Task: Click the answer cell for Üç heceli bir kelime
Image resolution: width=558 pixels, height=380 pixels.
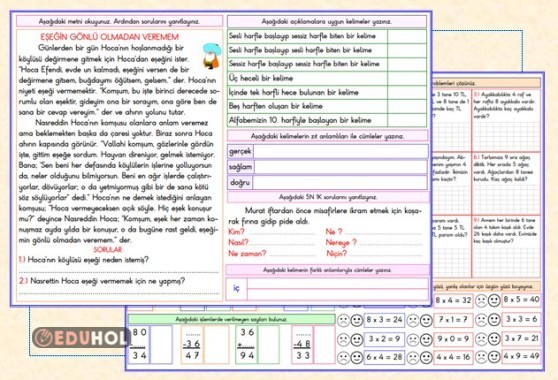Action: [407, 78]
